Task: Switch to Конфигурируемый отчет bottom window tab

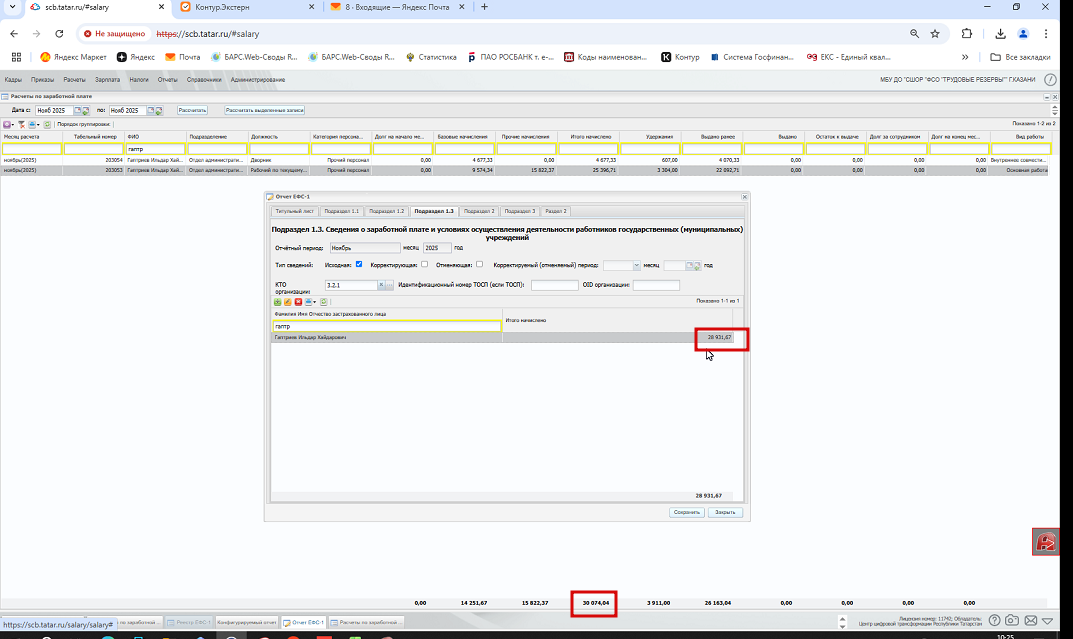Action: 246,623
